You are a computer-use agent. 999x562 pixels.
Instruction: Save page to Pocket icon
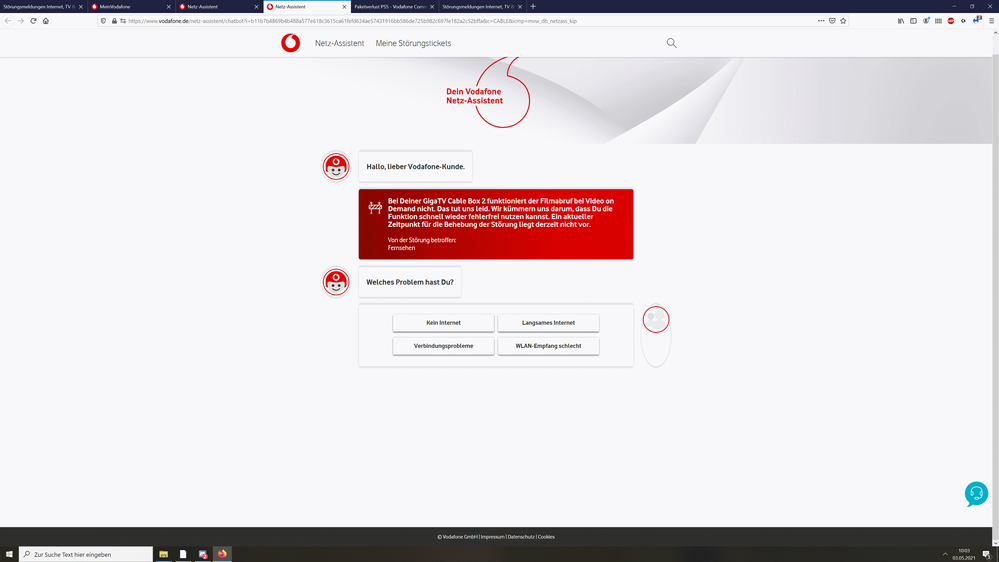pyautogui.click(x=832, y=20)
